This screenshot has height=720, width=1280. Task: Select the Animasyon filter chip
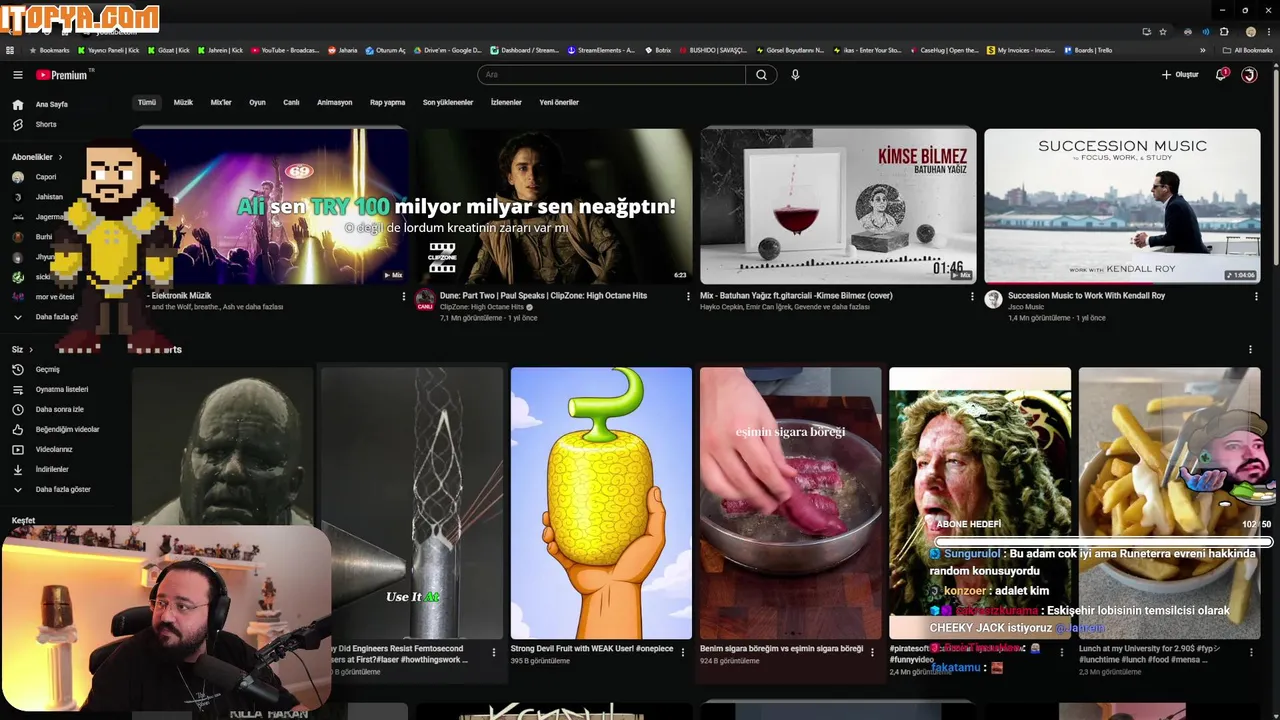pyautogui.click(x=335, y=102)
